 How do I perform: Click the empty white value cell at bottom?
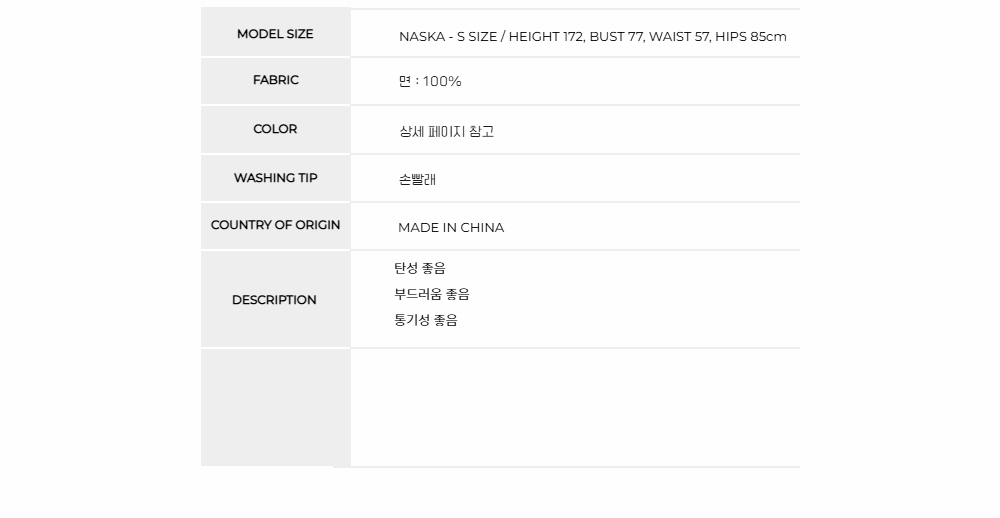click(x=575, y=408)
